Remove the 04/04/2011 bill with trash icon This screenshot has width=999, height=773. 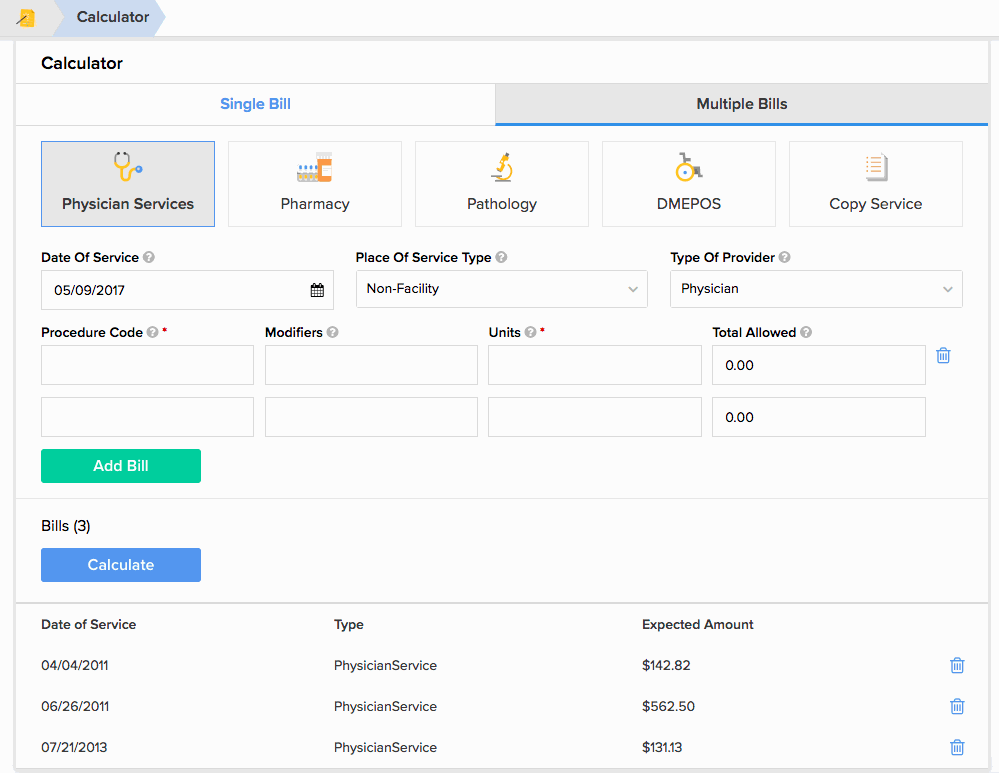tap(957, 665)
